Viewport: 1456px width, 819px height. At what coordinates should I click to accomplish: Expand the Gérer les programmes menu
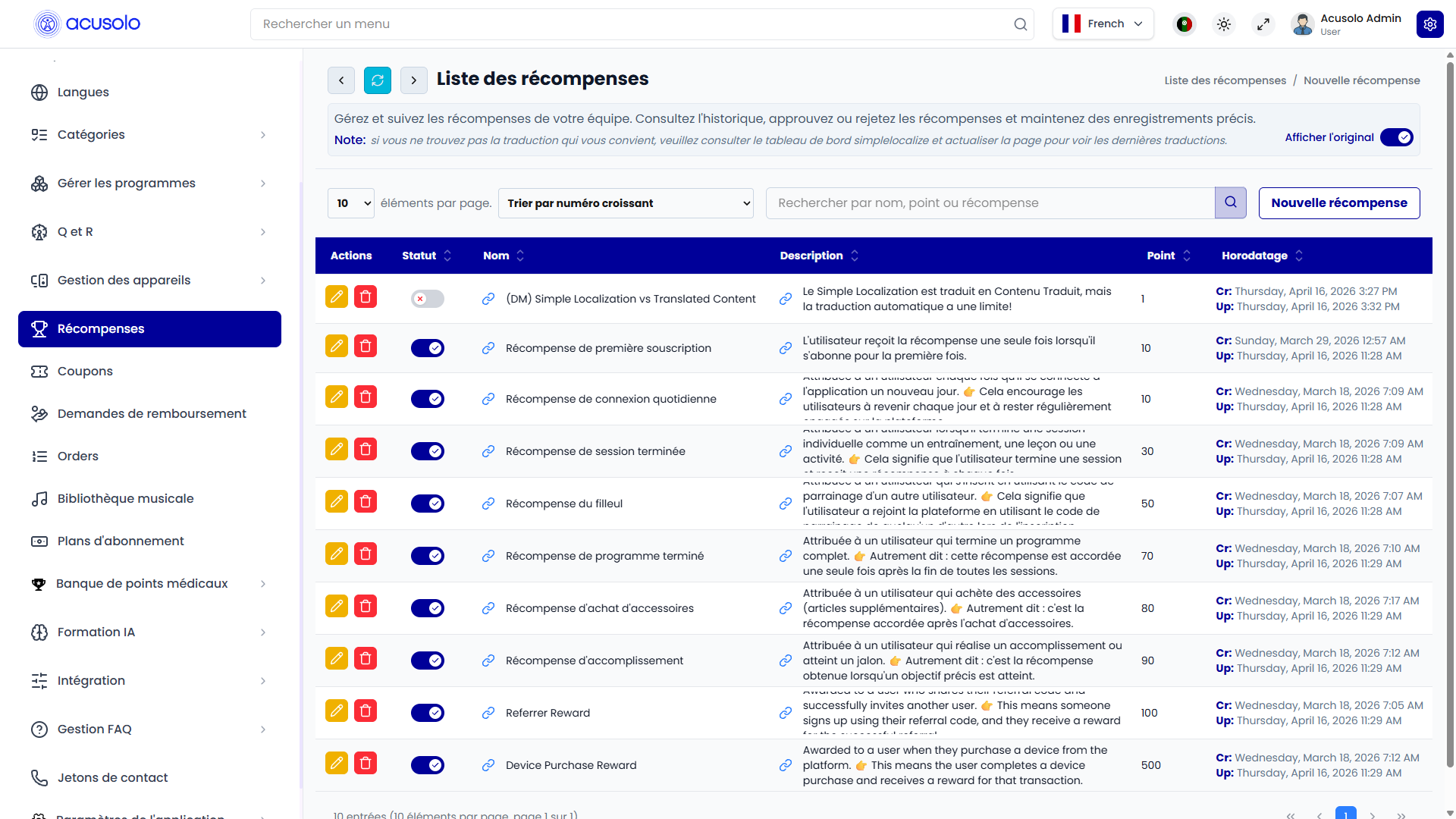(x=149, y=184)
